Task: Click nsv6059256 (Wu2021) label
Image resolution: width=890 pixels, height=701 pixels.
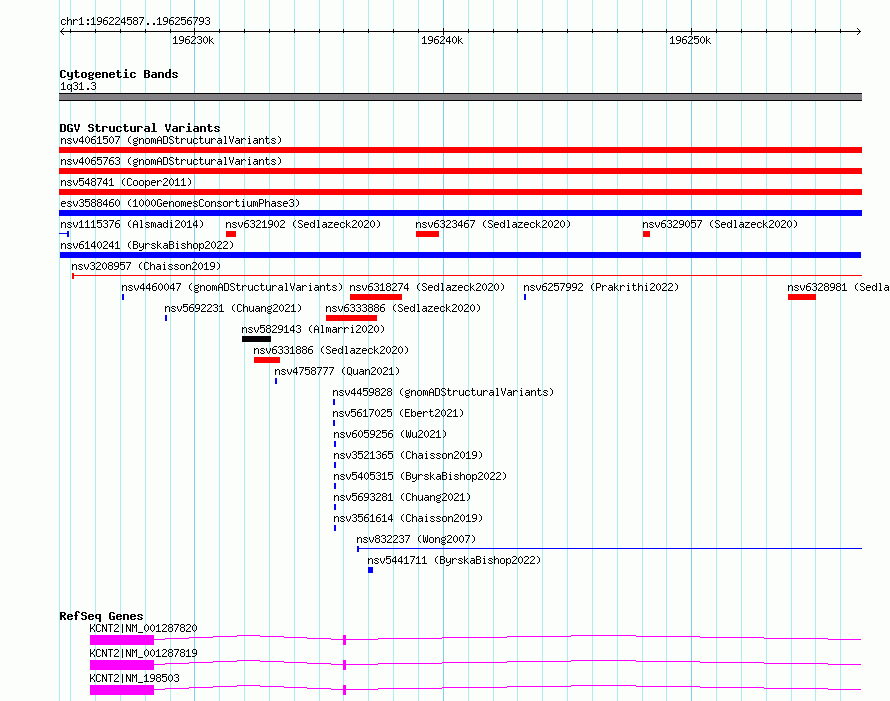Action: [x=391, y=434]
